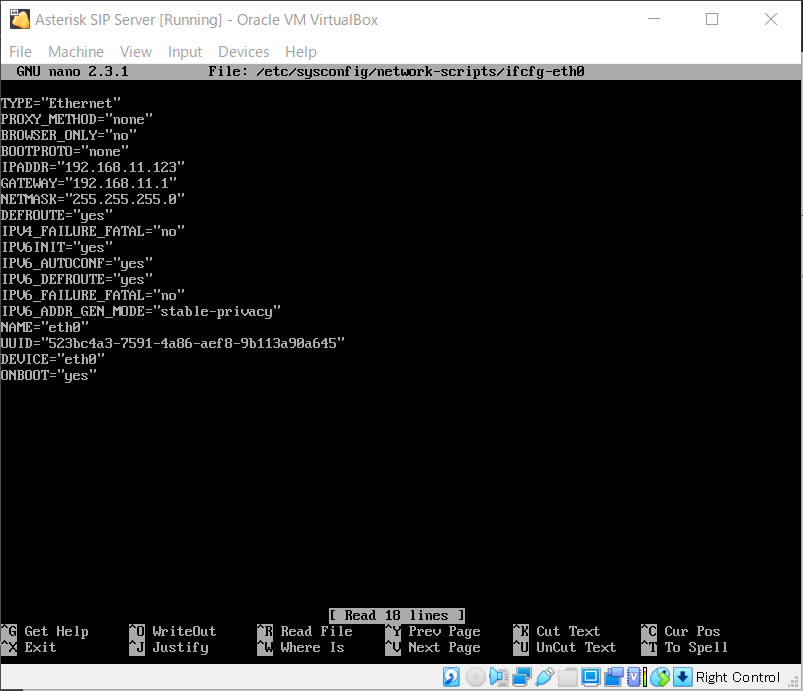Viewport: 803px width, 691px height.
Task: Click the IPV6_DEFROUTE="yes" line
Action: [x=77, y=279]
